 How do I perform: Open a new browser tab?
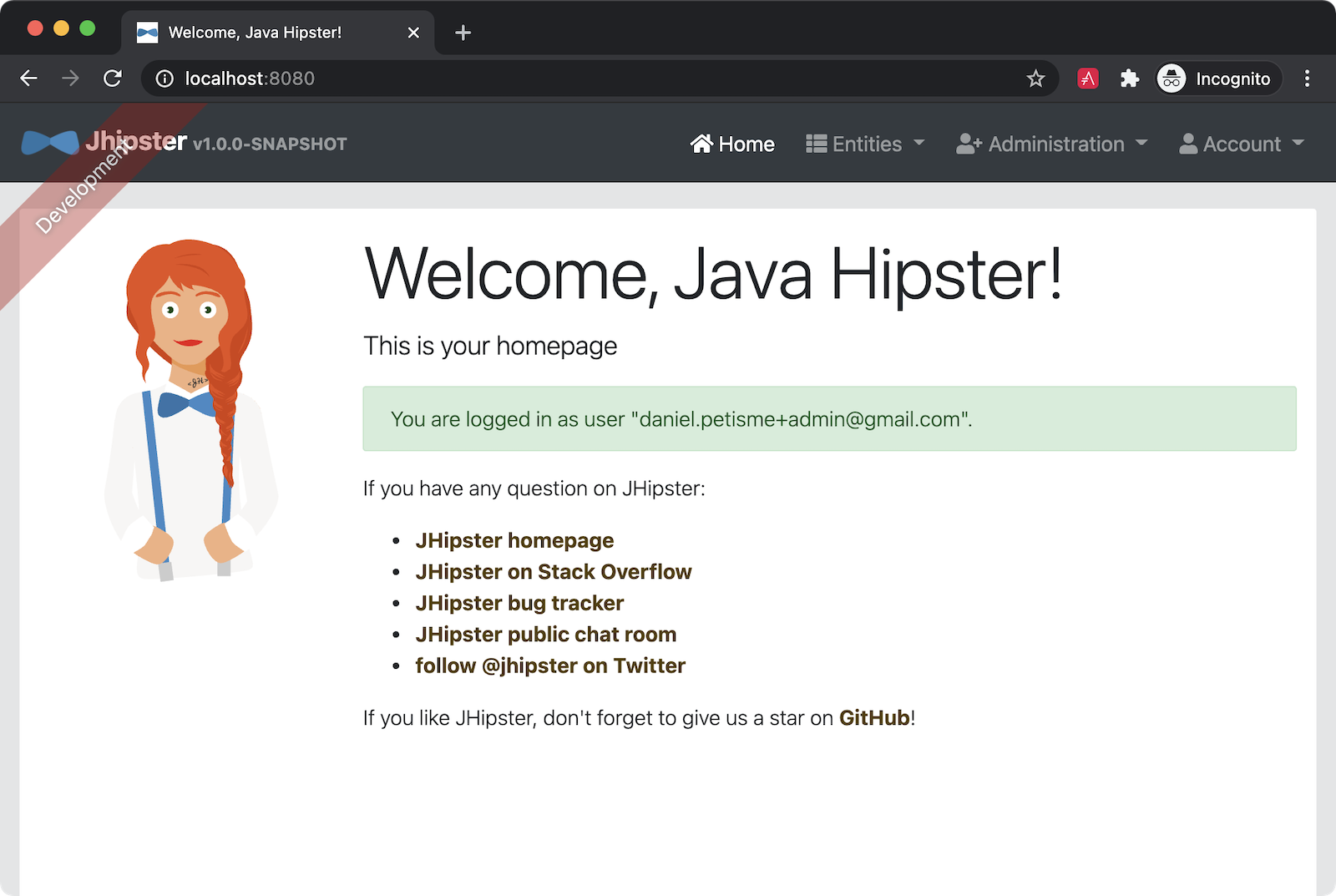[463, 33]
